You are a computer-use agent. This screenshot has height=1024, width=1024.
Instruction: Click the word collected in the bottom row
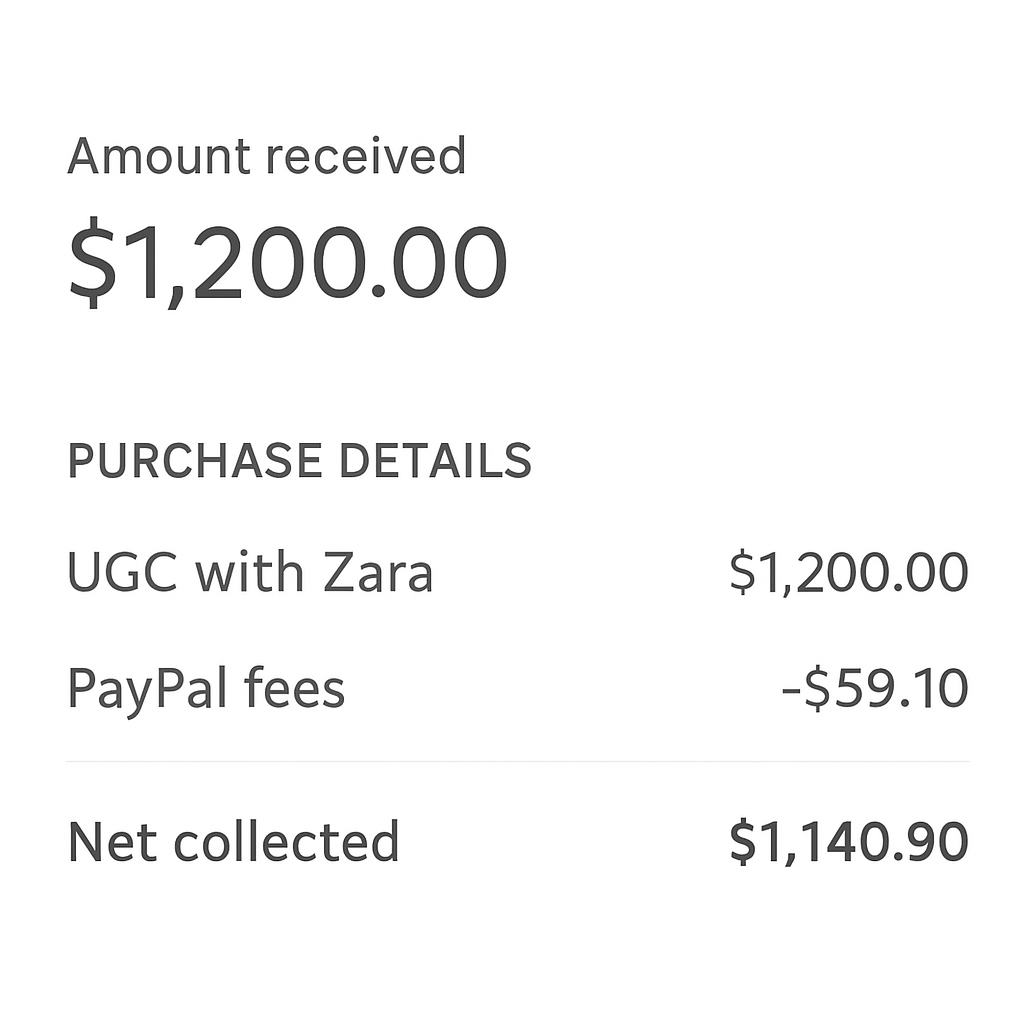[286, 842]
